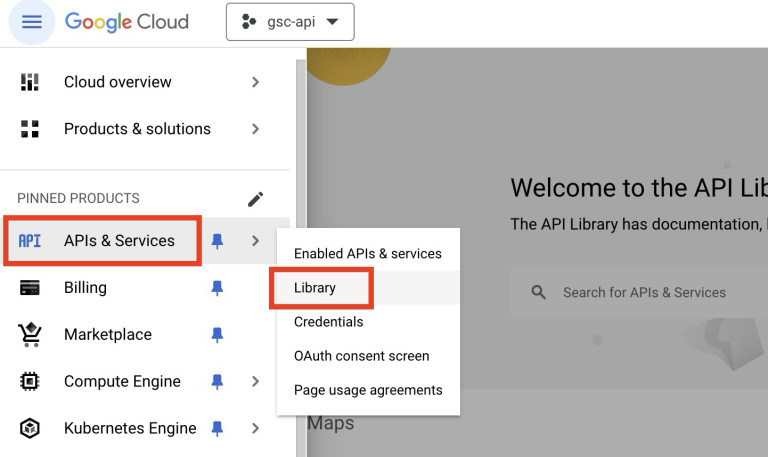
Task: Open Kubernetes Engine from the sidebar
Action: pyautogui.click(x=130, y=428)
